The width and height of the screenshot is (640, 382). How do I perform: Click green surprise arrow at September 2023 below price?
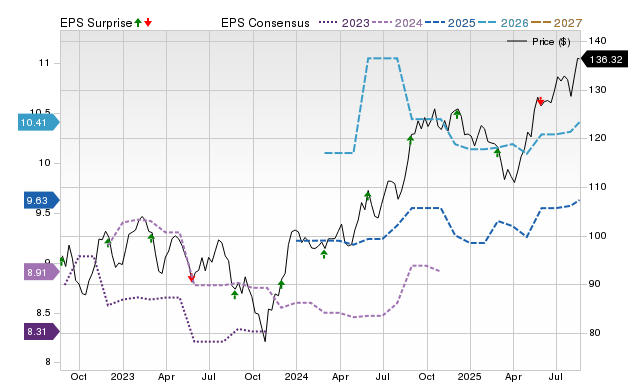[x=235, y=294]
